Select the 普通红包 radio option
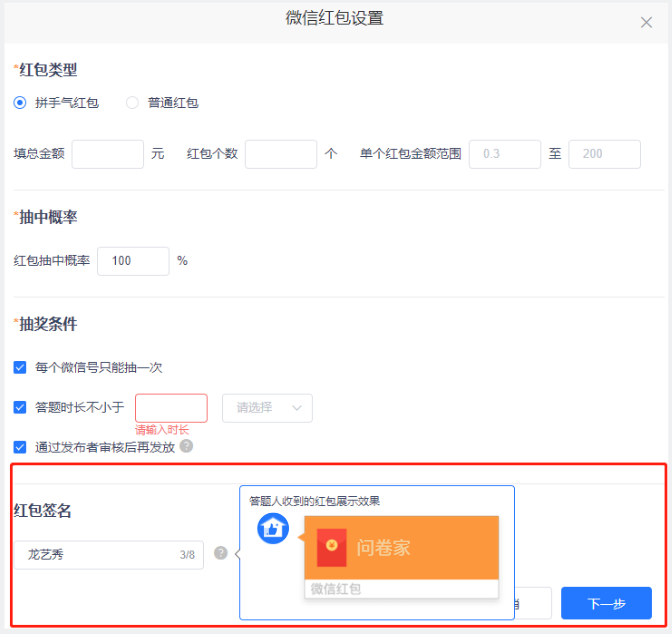The width and height of the screenshot is (672, 634). click(x=132, y=103)
